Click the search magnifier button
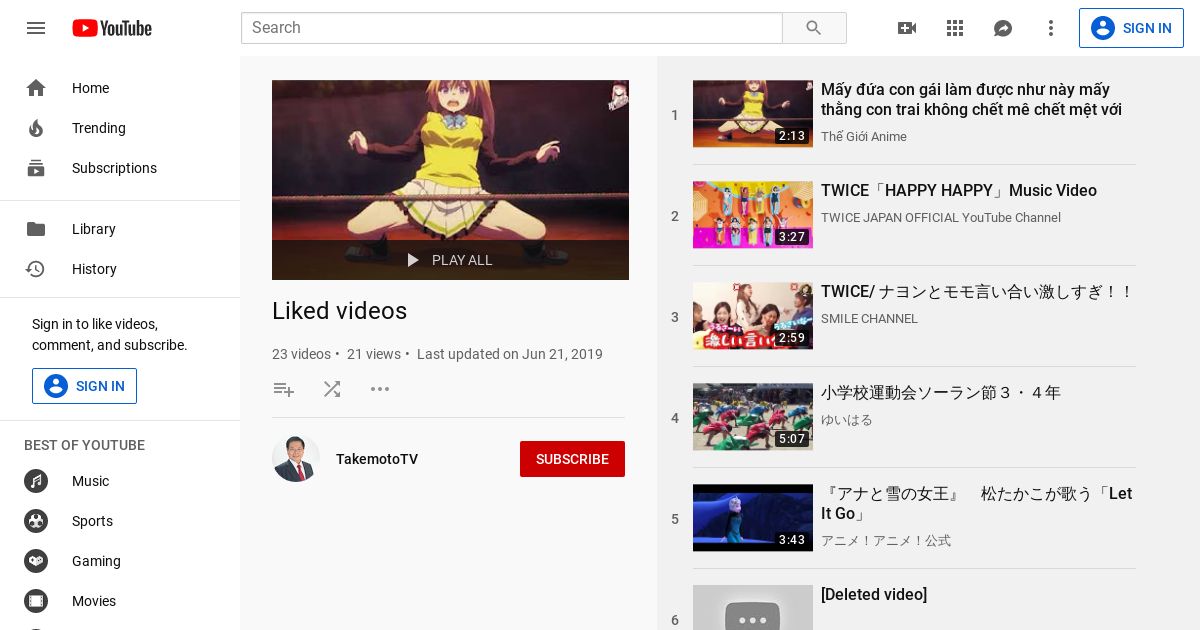The height and width of the screenshot is (630, 1200). (x=814, y=28)
